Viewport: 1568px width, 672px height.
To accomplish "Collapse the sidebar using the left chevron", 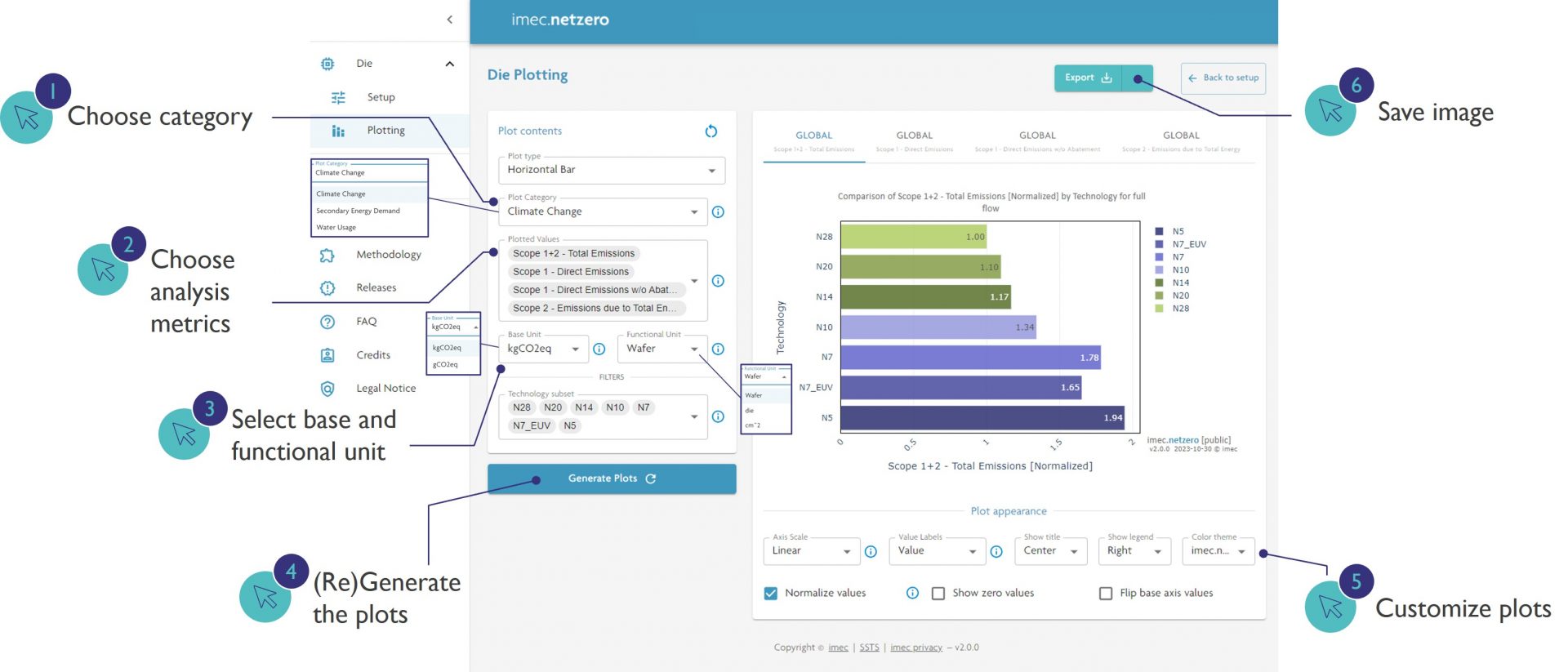I will pos(449,20).
